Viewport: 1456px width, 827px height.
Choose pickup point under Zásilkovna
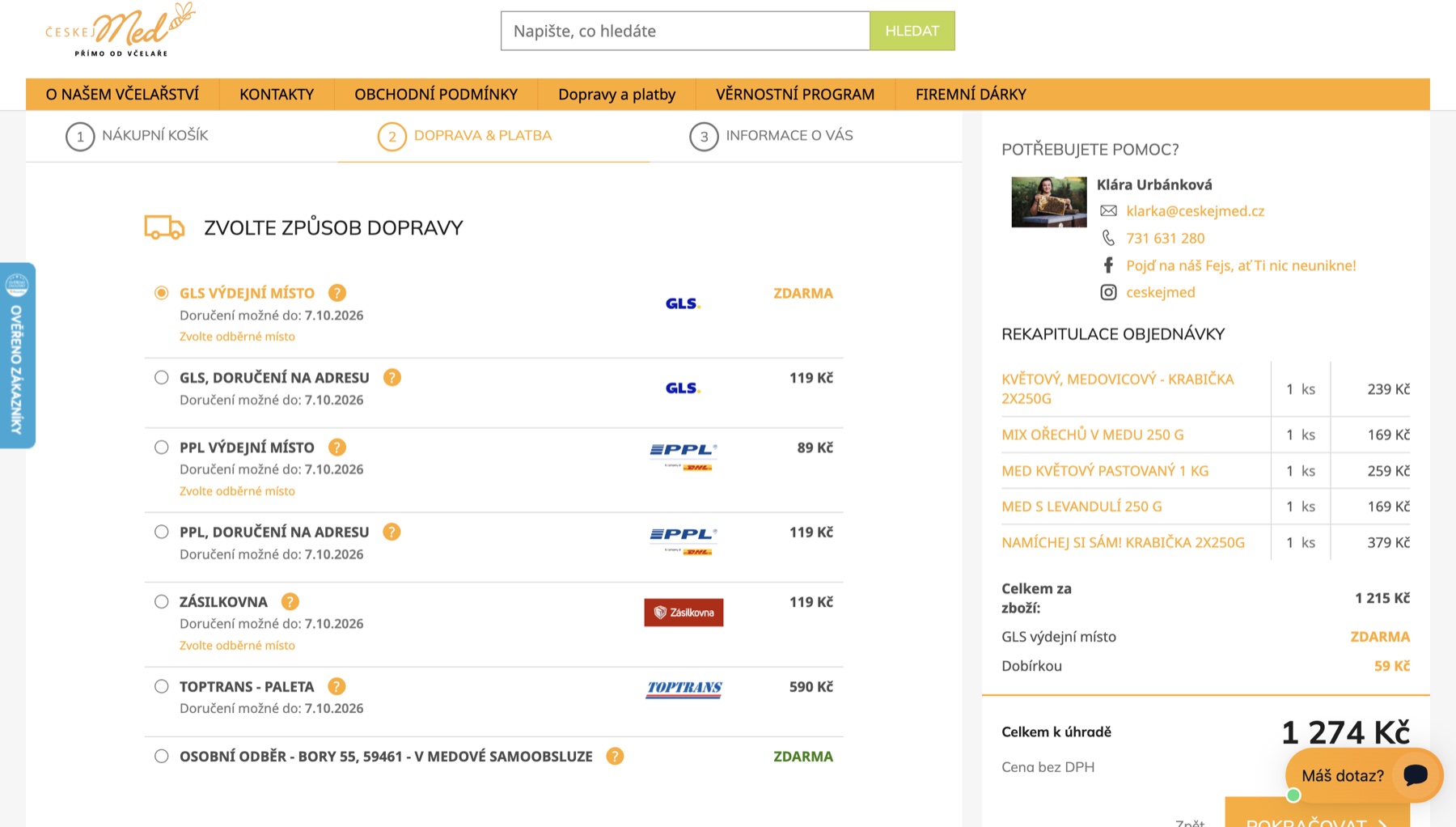pyautogui.click(x=237, y=646)
